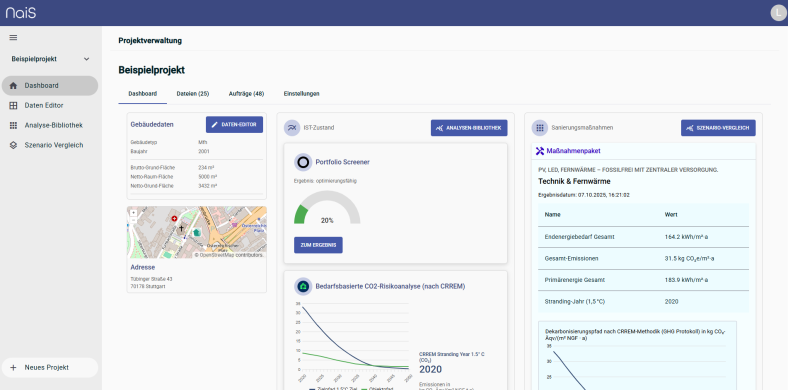Image resolution: width=788 pixels, height=390 pixels.
Task: Switch to the Dashboard tab
Action: pyautogui.click(x=143, y=94)
